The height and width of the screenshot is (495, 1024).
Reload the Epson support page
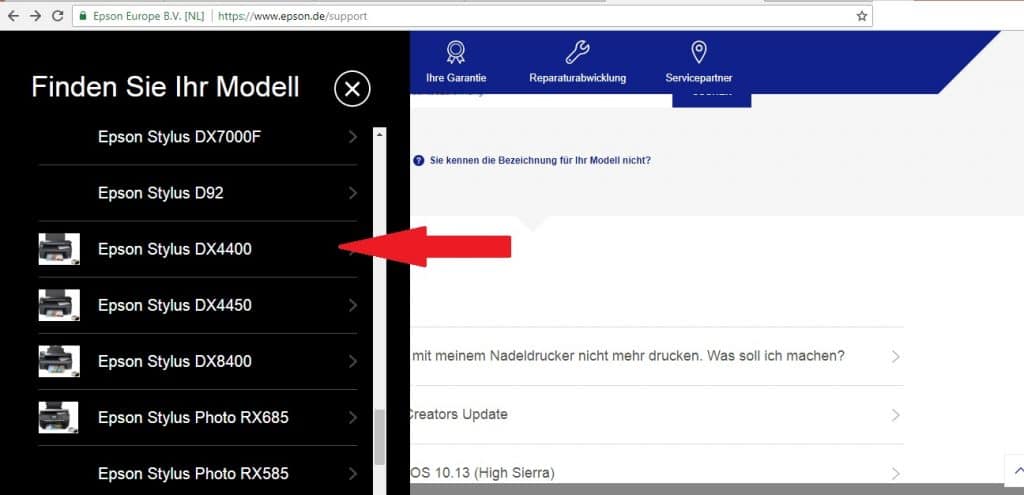(x=57, y=16)
